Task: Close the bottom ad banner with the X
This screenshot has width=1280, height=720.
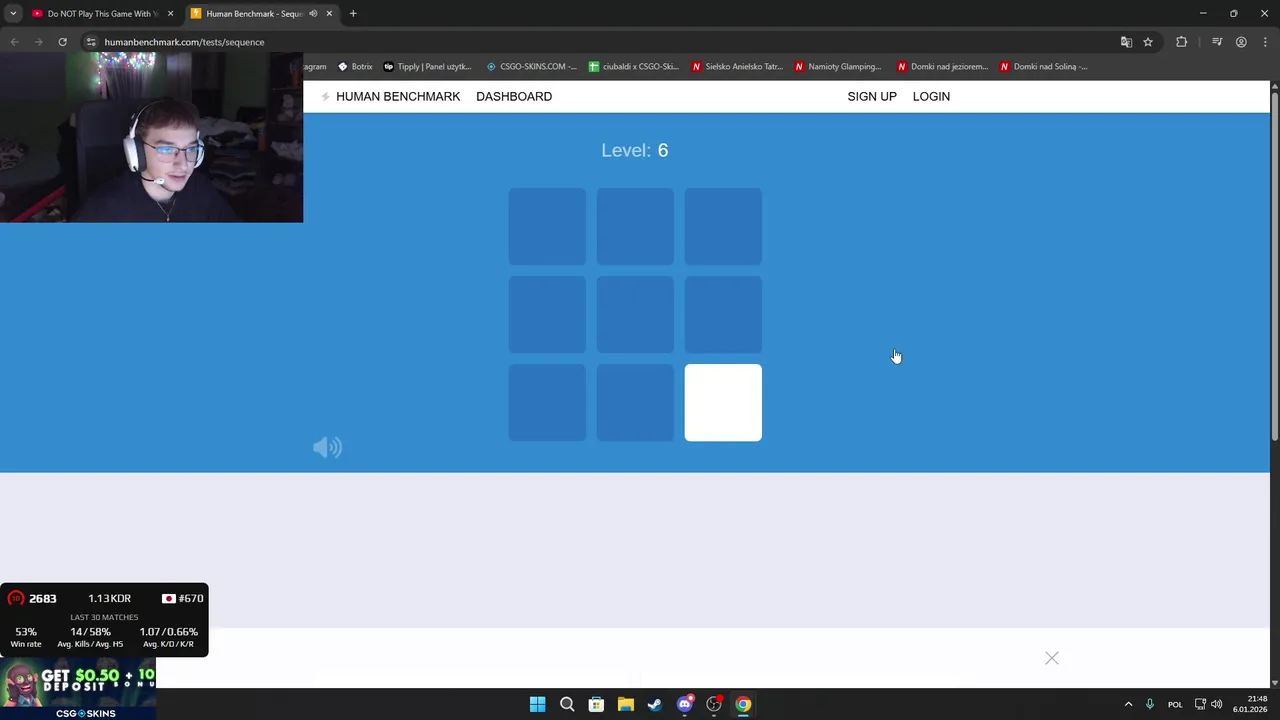Action: point(1052,658)
